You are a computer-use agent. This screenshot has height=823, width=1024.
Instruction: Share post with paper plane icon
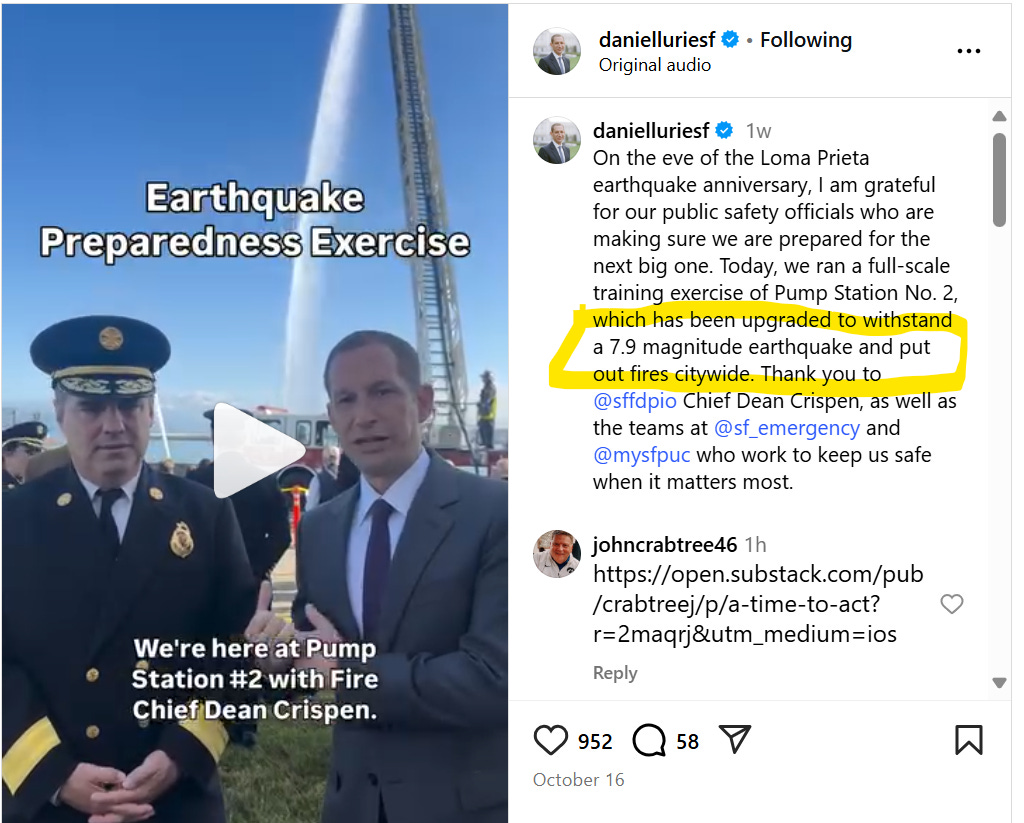[x=735, y=739]
